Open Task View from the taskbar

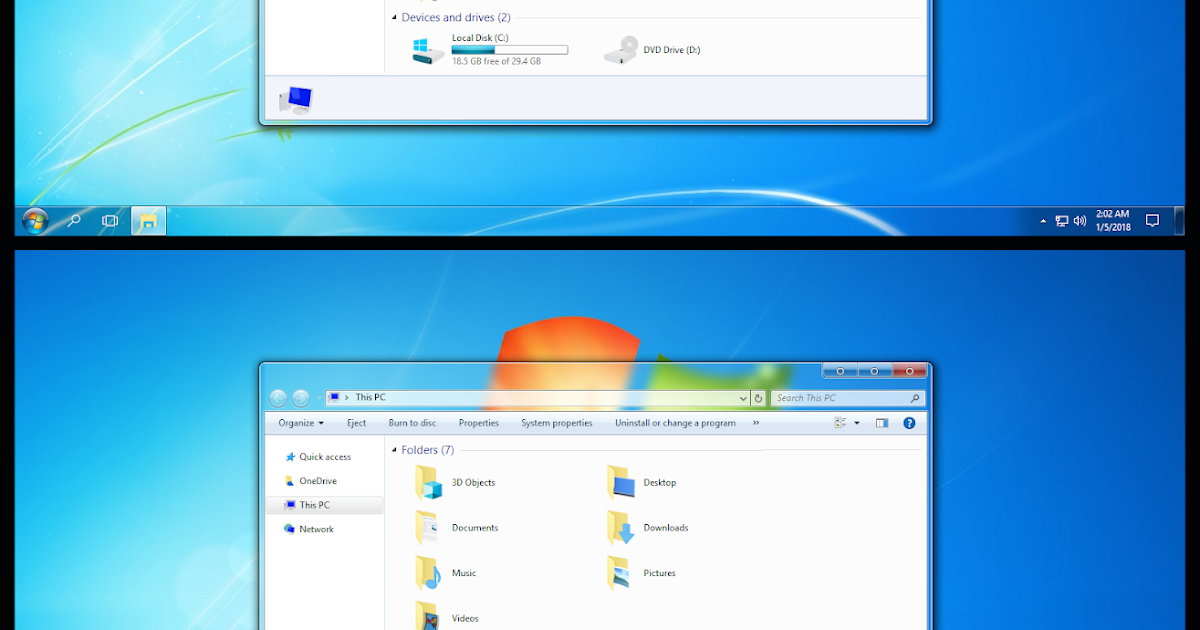(x=110, y=221)
